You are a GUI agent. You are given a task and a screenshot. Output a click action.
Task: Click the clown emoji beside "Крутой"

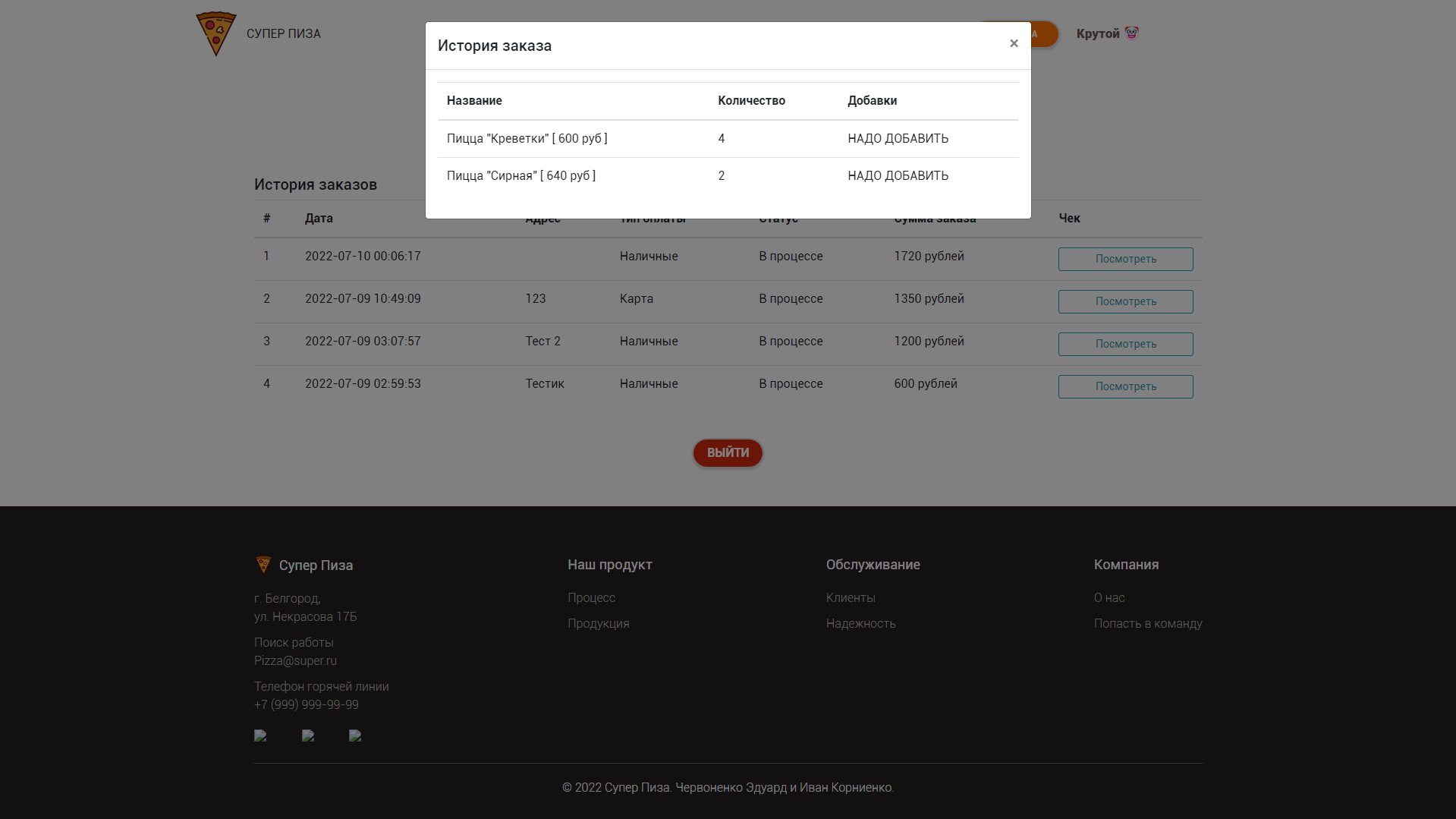pyautogui.click(x=1132, y=32)
